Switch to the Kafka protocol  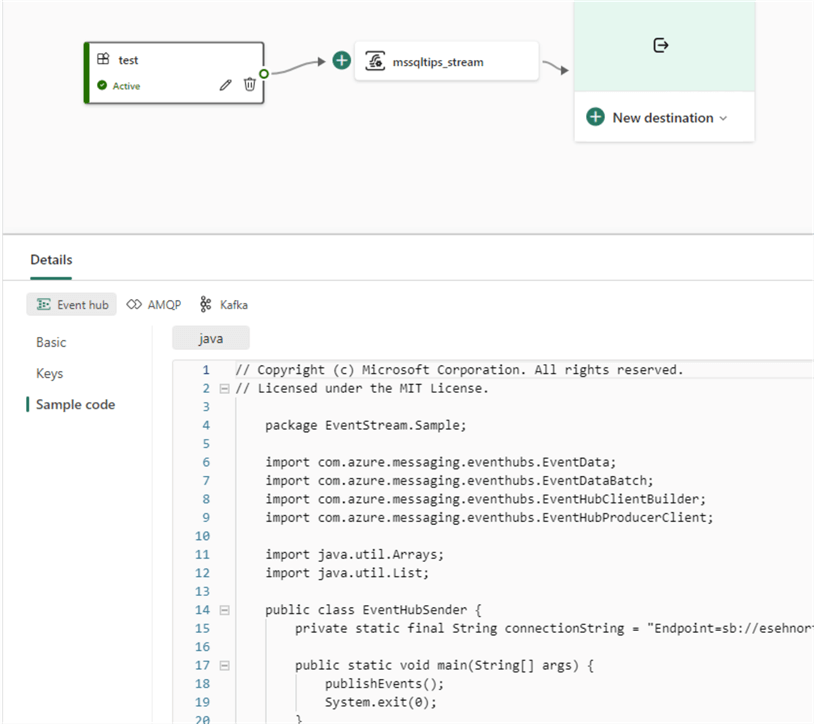pos(224,304)
